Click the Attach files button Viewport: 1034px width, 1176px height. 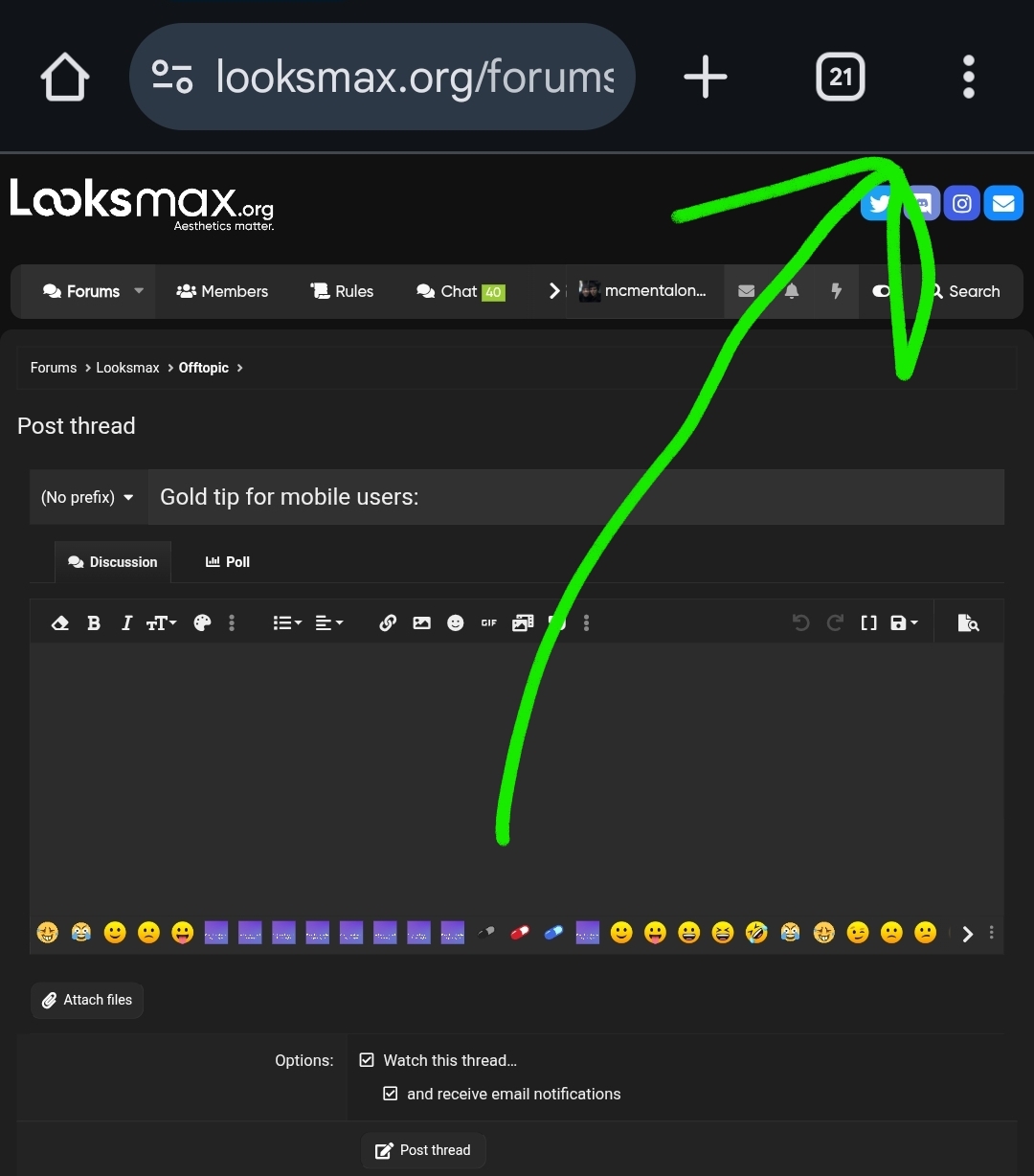tap(87, 1000)
